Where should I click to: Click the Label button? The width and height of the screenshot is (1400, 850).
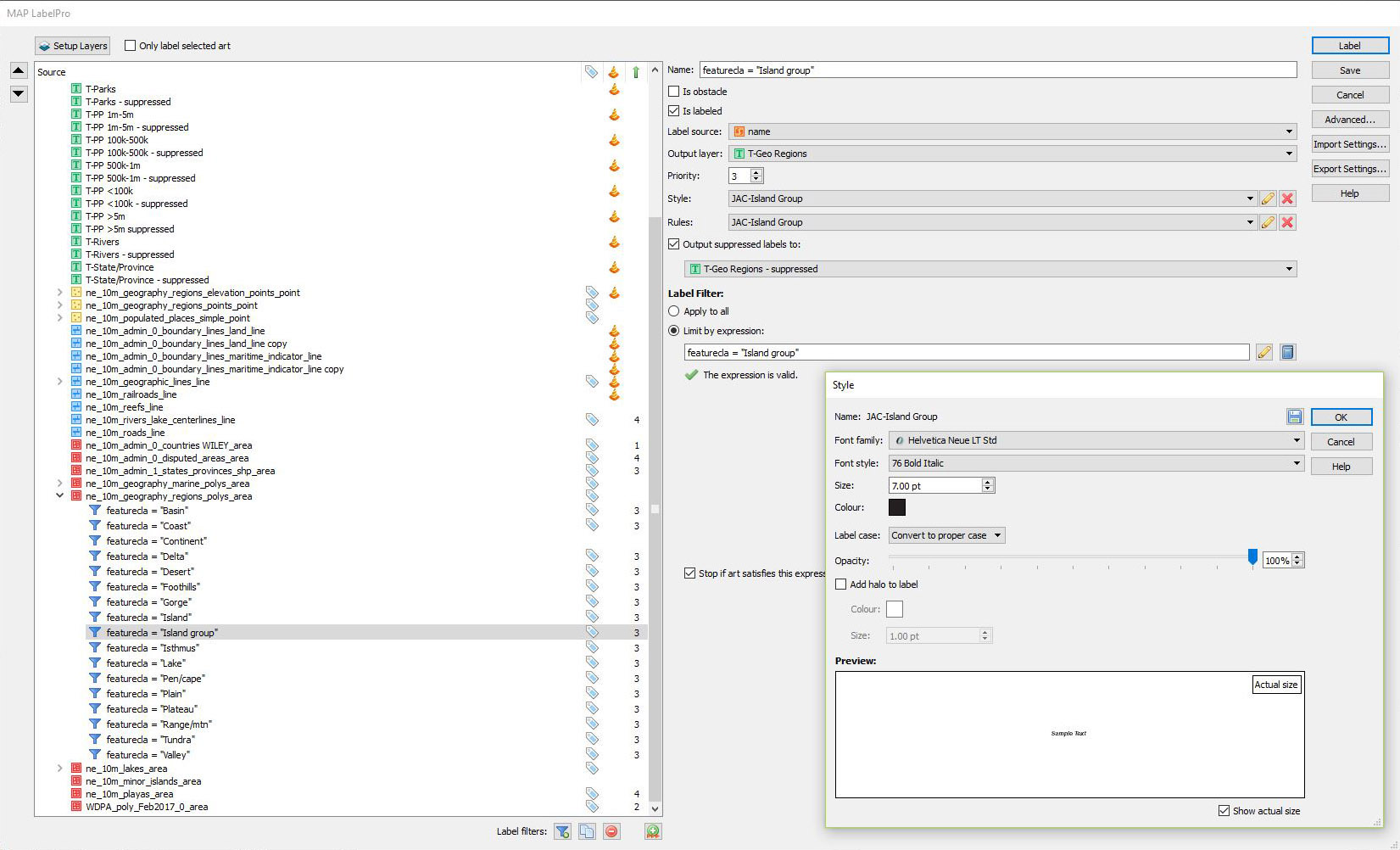click(x=1350, y=46)
